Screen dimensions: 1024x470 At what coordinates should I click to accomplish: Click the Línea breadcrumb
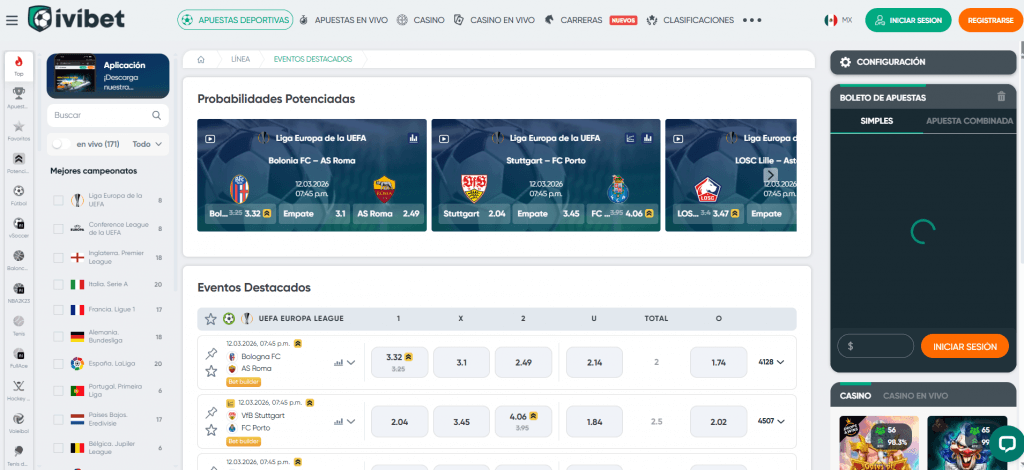(240, 59)
